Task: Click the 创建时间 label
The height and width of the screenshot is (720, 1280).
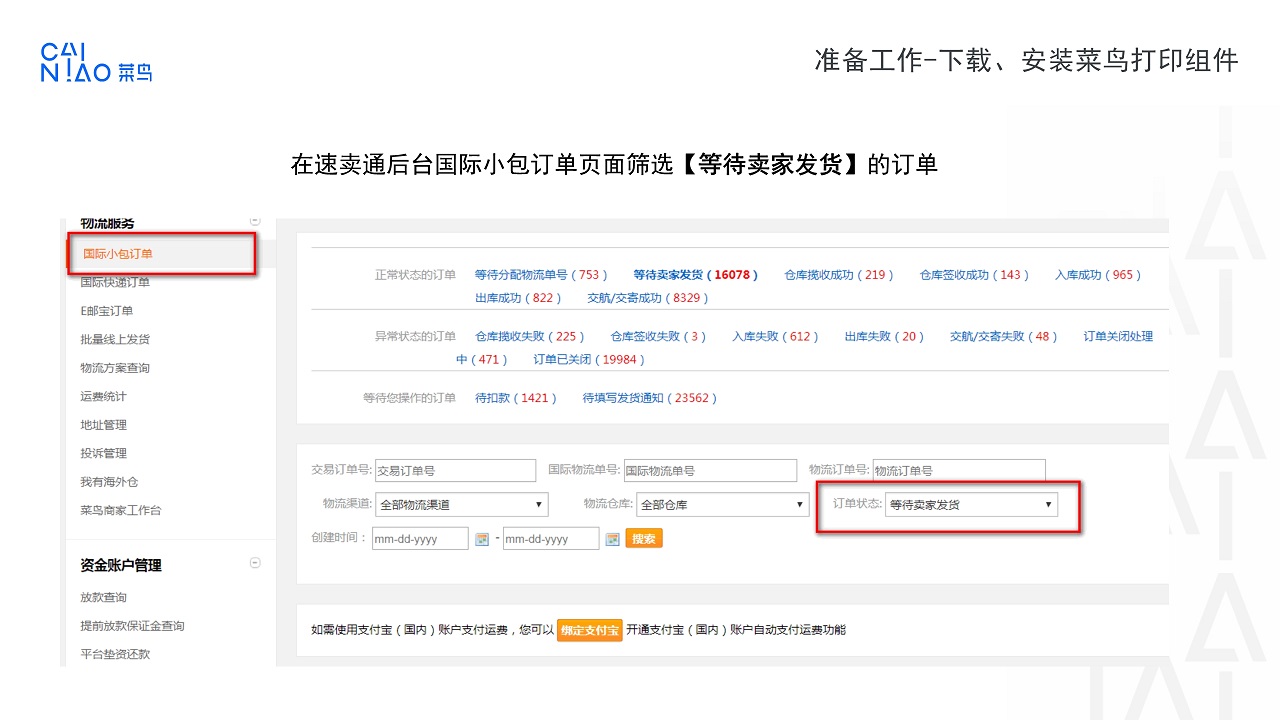Action: pyautogui.click(x=339, y=538)
